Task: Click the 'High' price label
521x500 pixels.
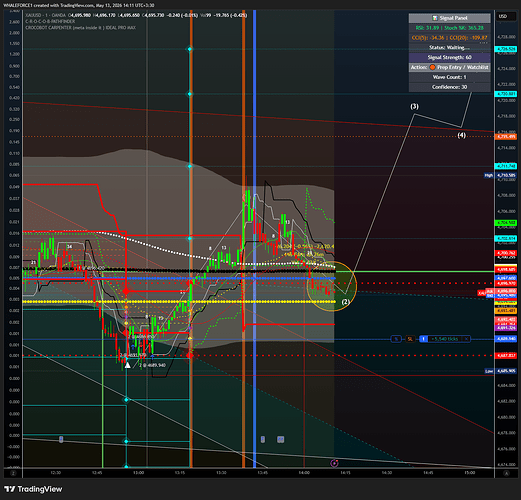Action: (x=489, y=175)
